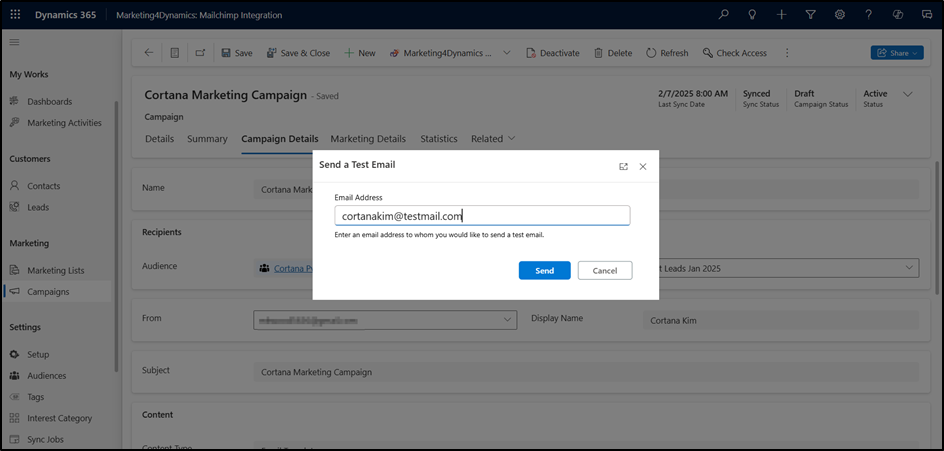
Task: Expand the header details chevron
Action: coord(908,94)
